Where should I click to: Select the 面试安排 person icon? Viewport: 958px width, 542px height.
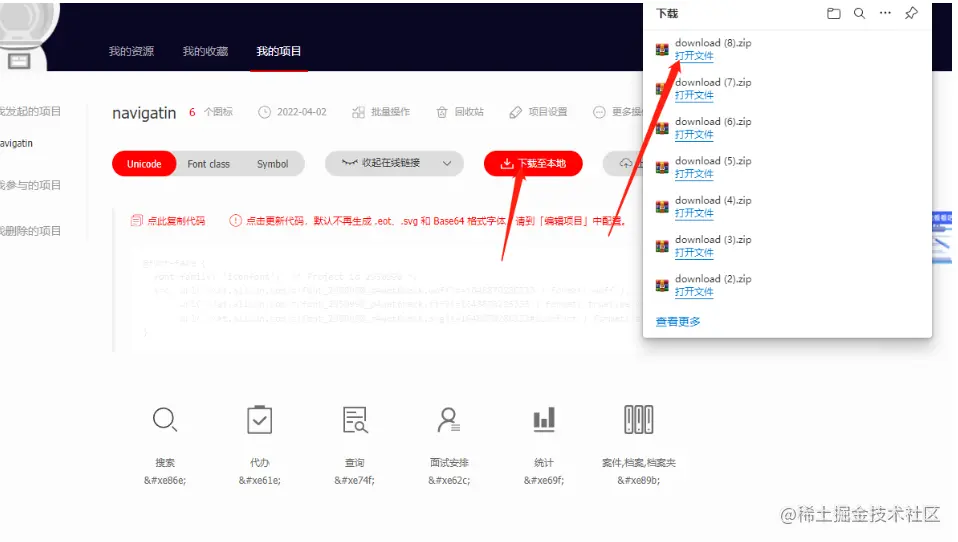tap(449, 420)
